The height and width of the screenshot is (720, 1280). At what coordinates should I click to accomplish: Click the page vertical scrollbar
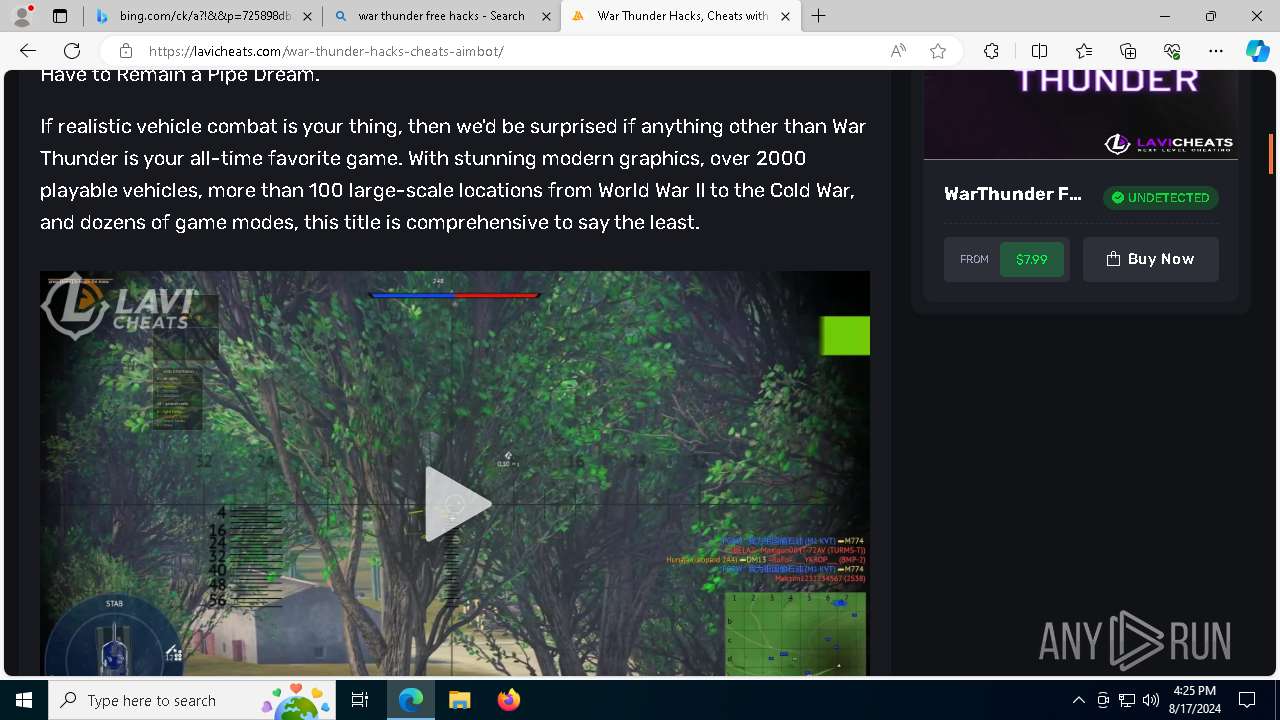point(1271,155)
